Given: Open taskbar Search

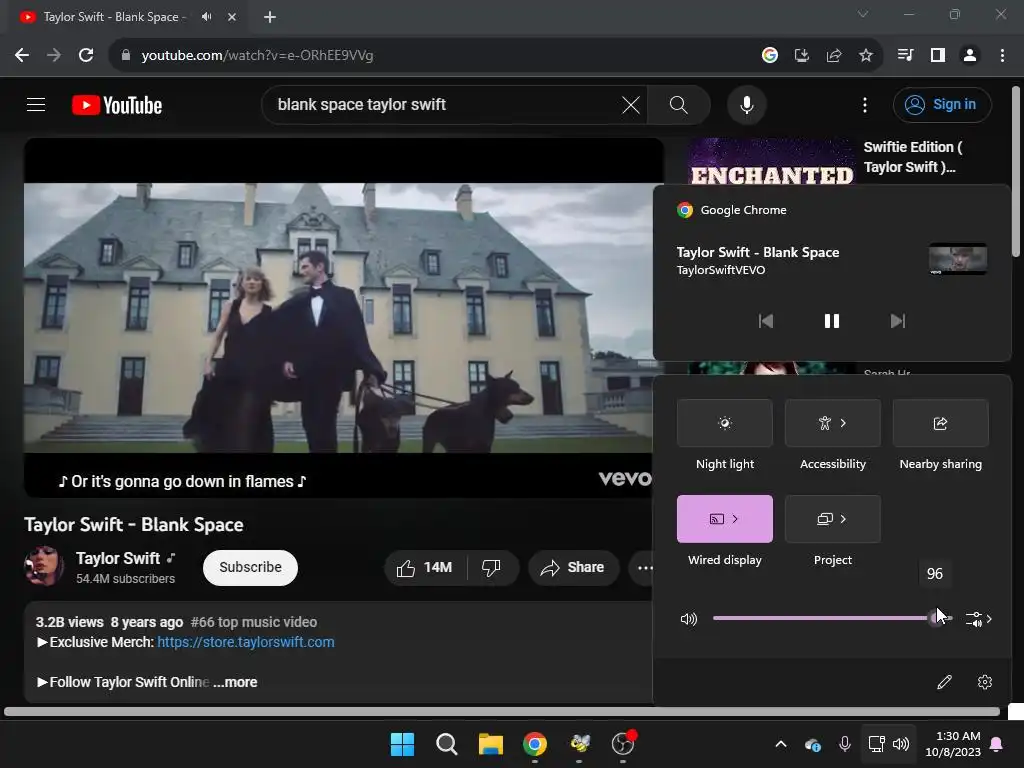Looking at the screenshot, I should pyautogui.click(x=447, y=744).
